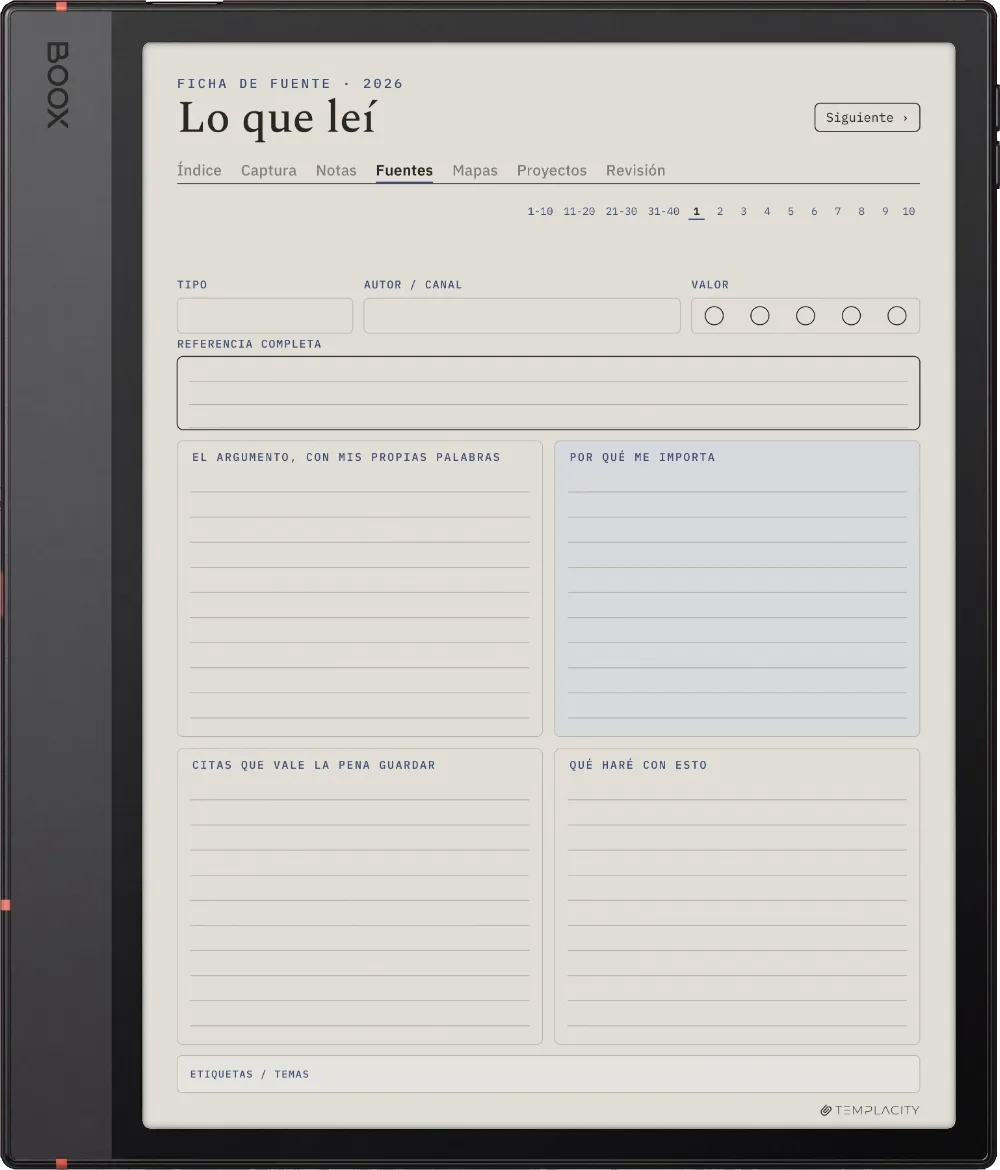Click the "FICHA DE FUENTE · 2026" header

[x=290, y=84]
